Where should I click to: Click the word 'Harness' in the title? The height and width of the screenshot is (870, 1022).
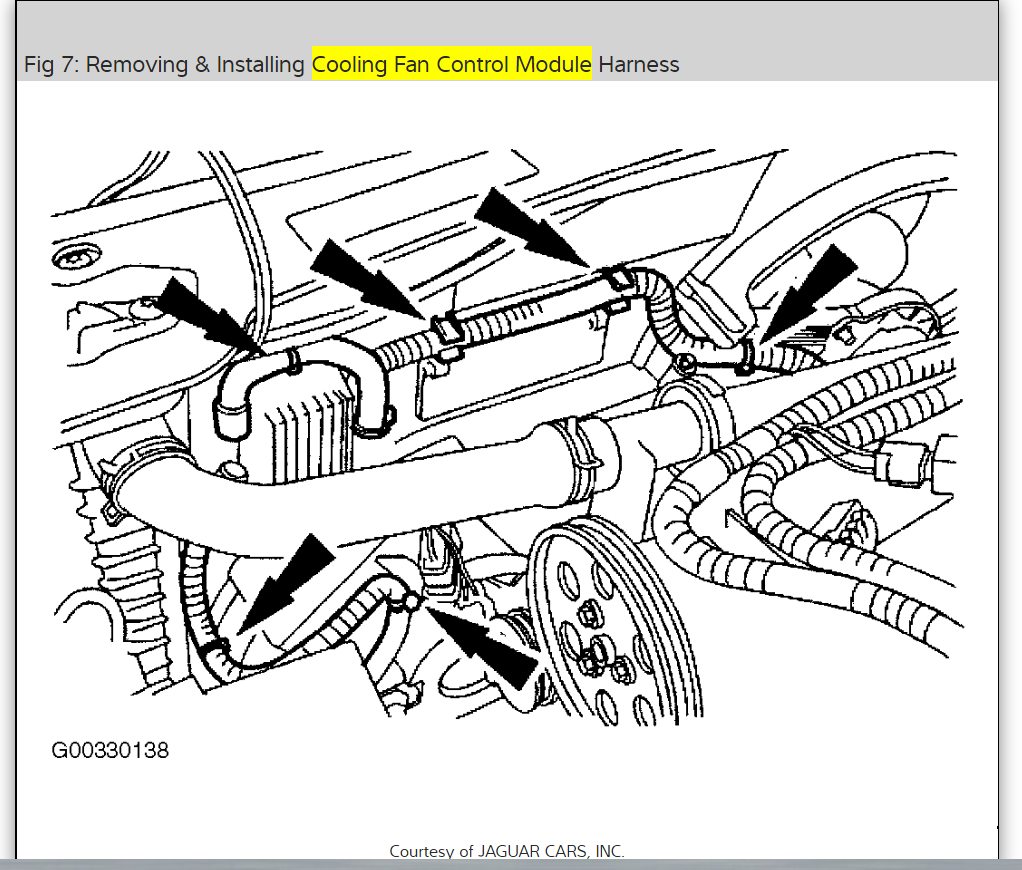point(639,65)
